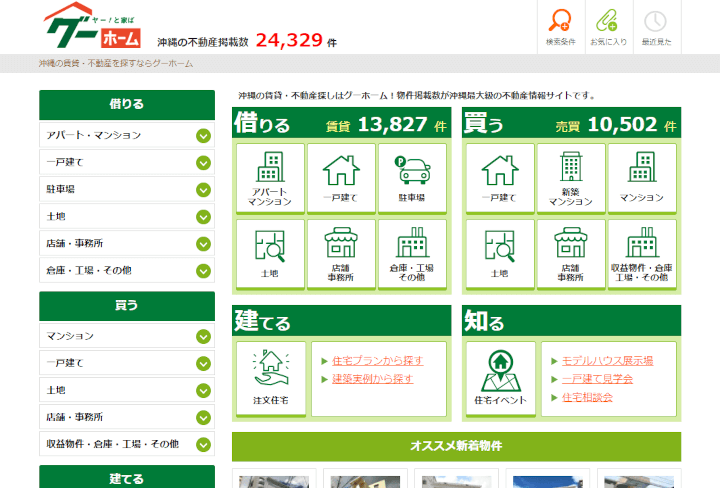The height and width of the screenshot is (488, 720).
Task: Select rent 土地 land icon
Action: (270, 254)
